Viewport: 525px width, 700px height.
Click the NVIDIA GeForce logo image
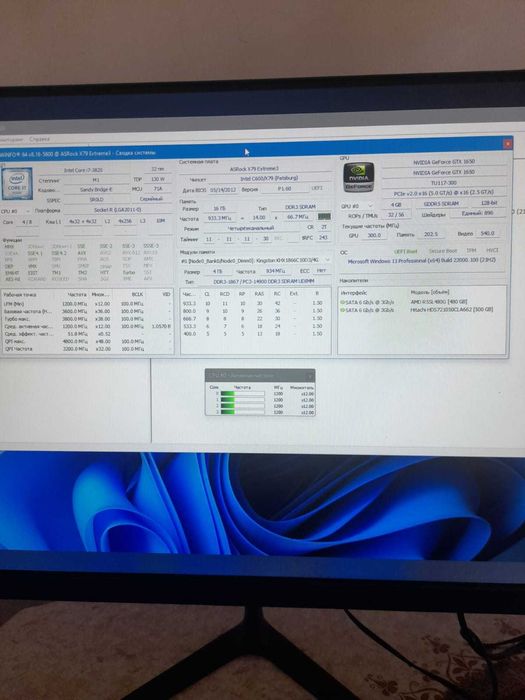358,177
